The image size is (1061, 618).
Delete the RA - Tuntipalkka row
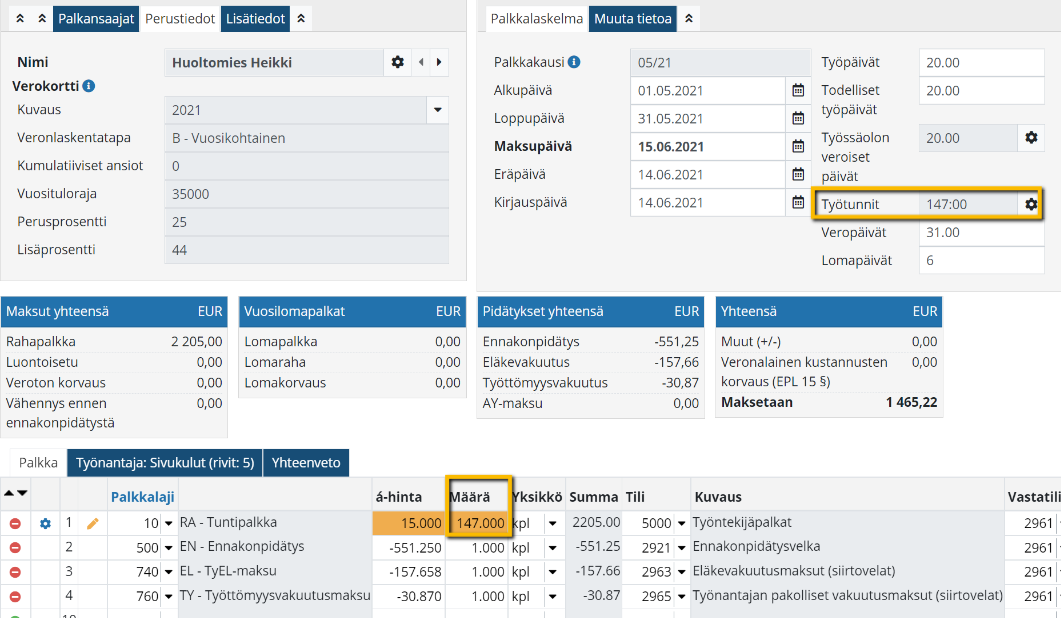[x=15, y=523]
